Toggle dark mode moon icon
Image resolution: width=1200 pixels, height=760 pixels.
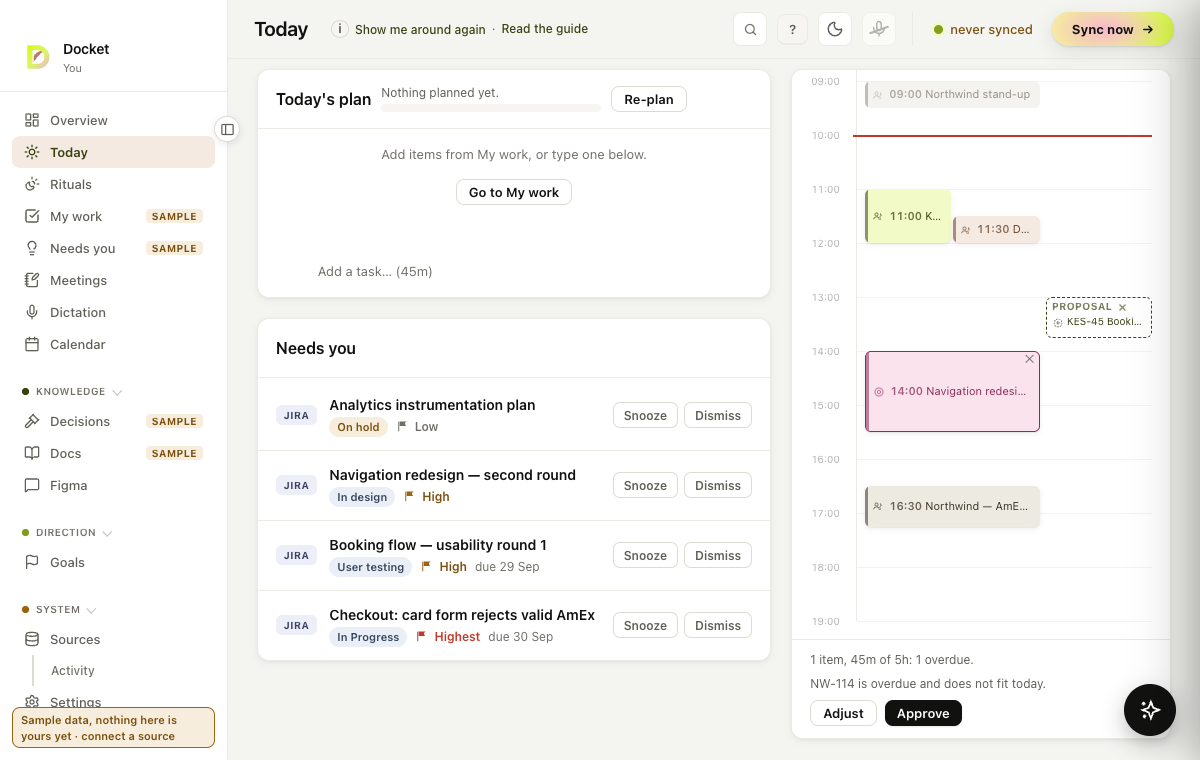pyautogui.click(x=834, y=29)
